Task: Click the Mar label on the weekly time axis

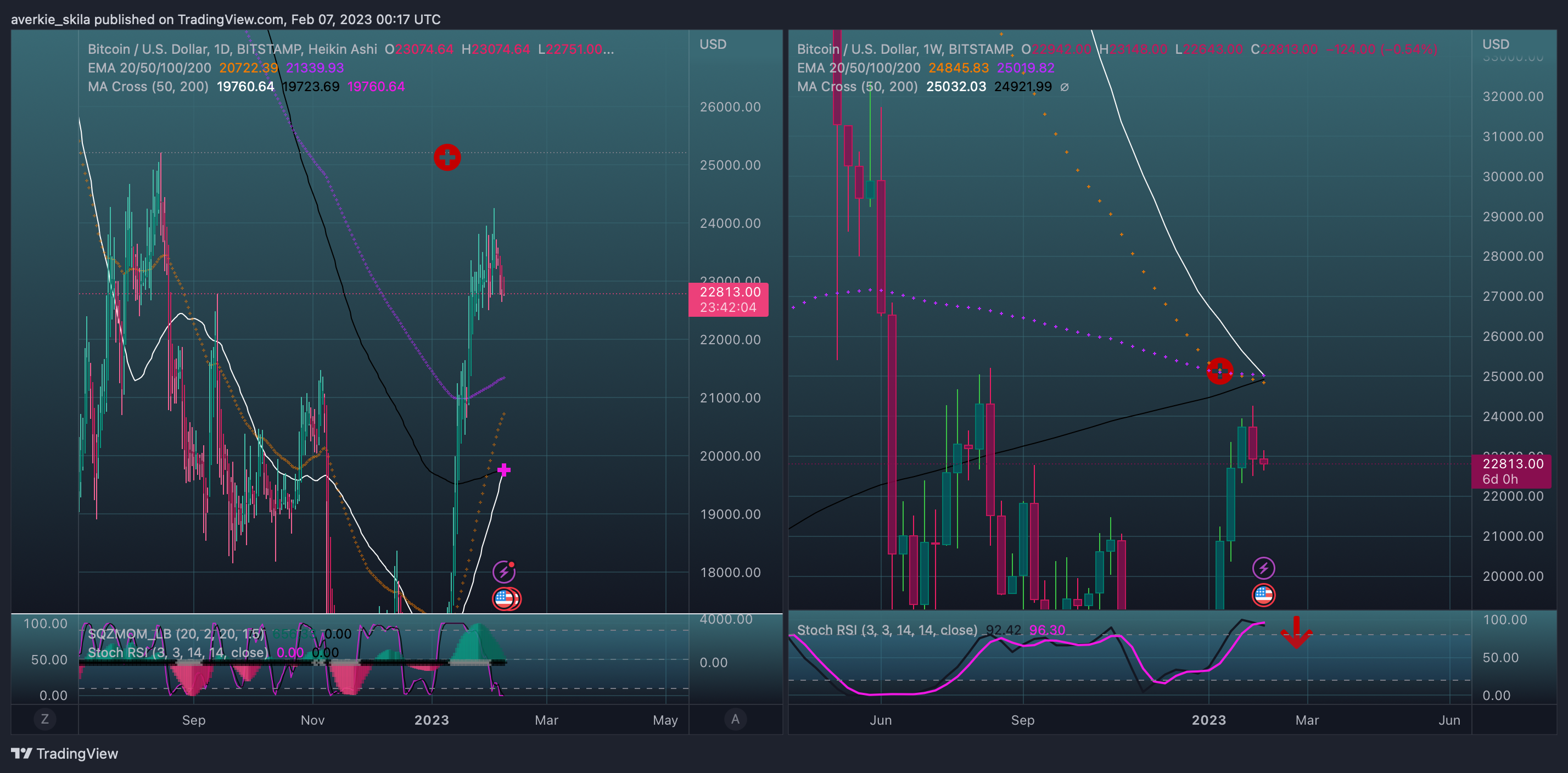Action: (x=1307, y=720)
